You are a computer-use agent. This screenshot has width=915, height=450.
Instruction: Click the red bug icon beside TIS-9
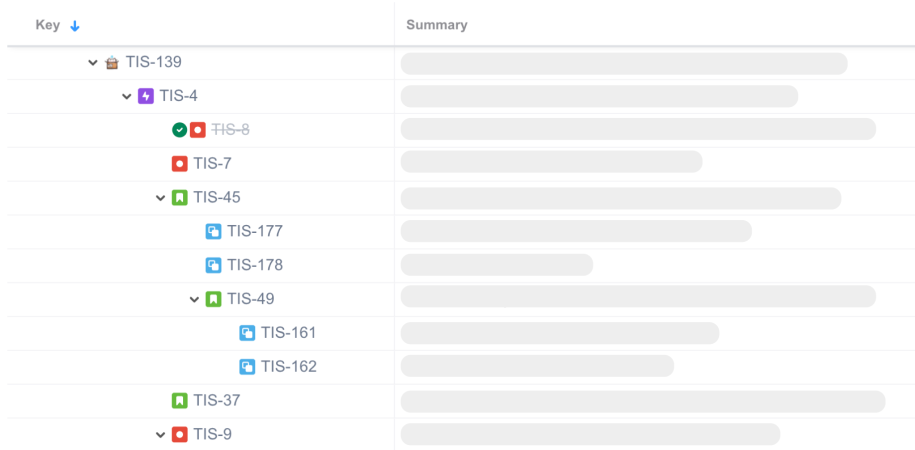[x=179, y=435]
